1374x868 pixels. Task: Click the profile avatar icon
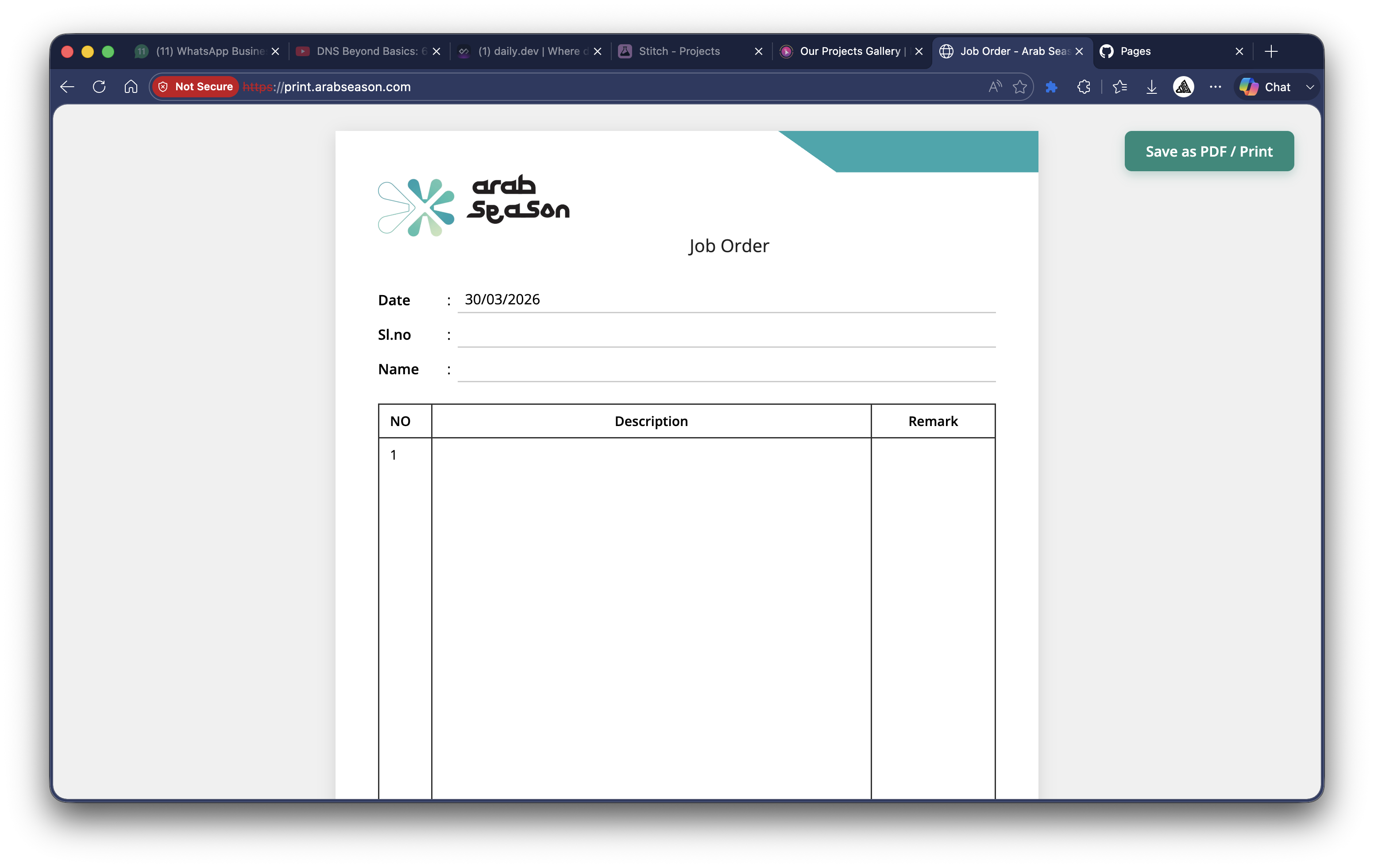tap(1183, 87)
